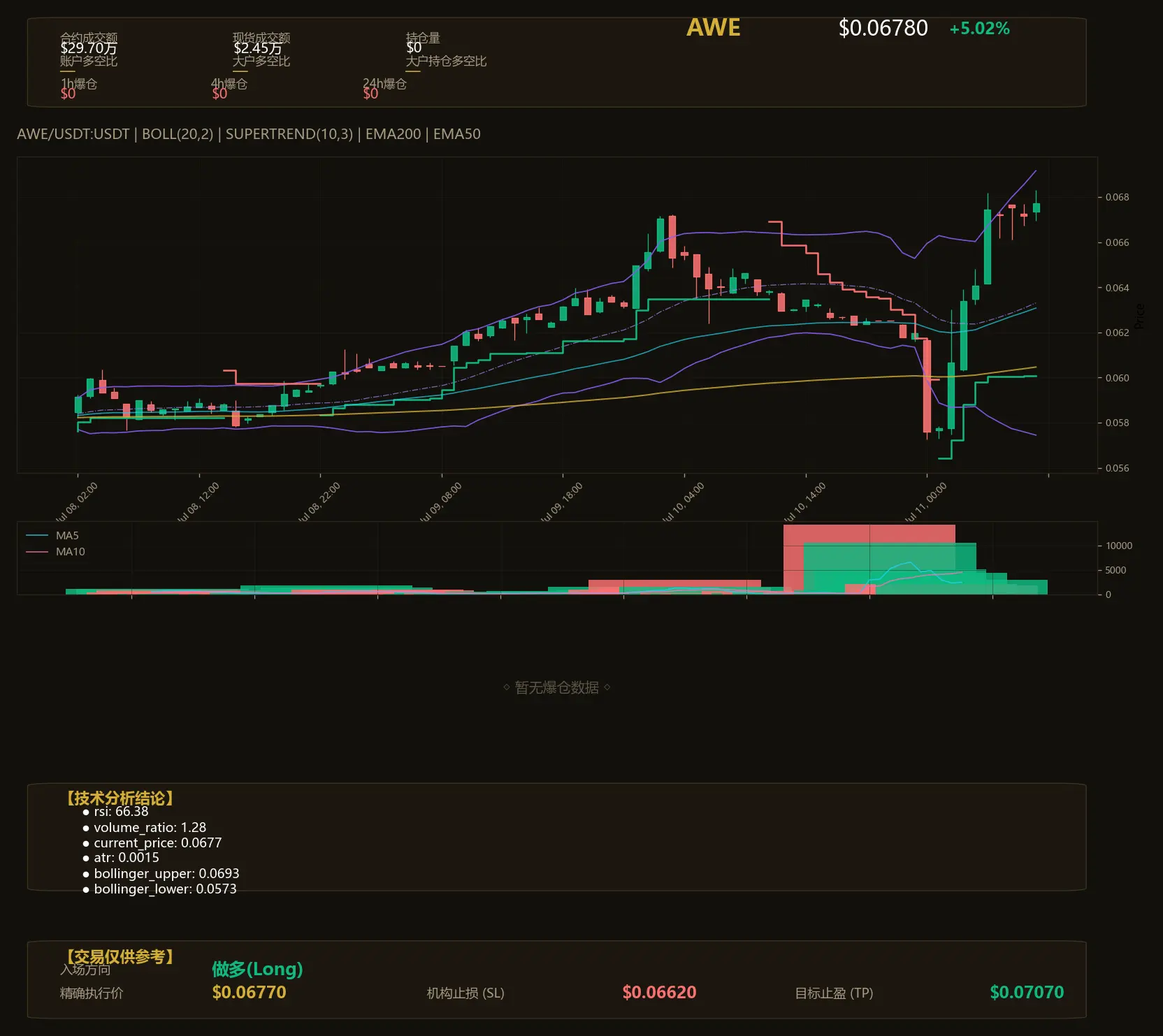Select the atr: 0.0015 line
This screenshot has height=1036, width=1163.
point(127,858)
